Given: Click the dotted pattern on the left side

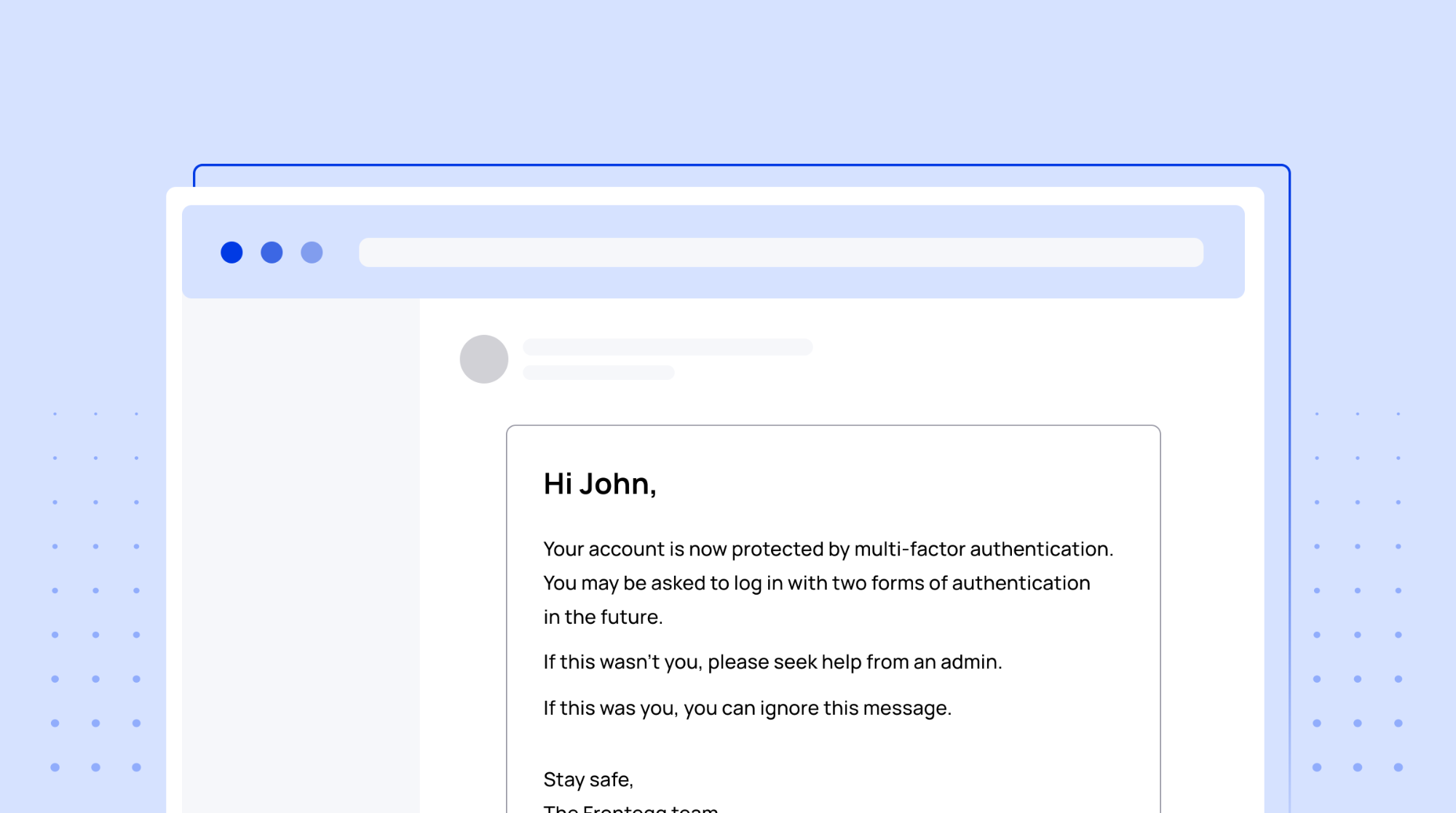Looking at the screenshot, I should [95, 590].
